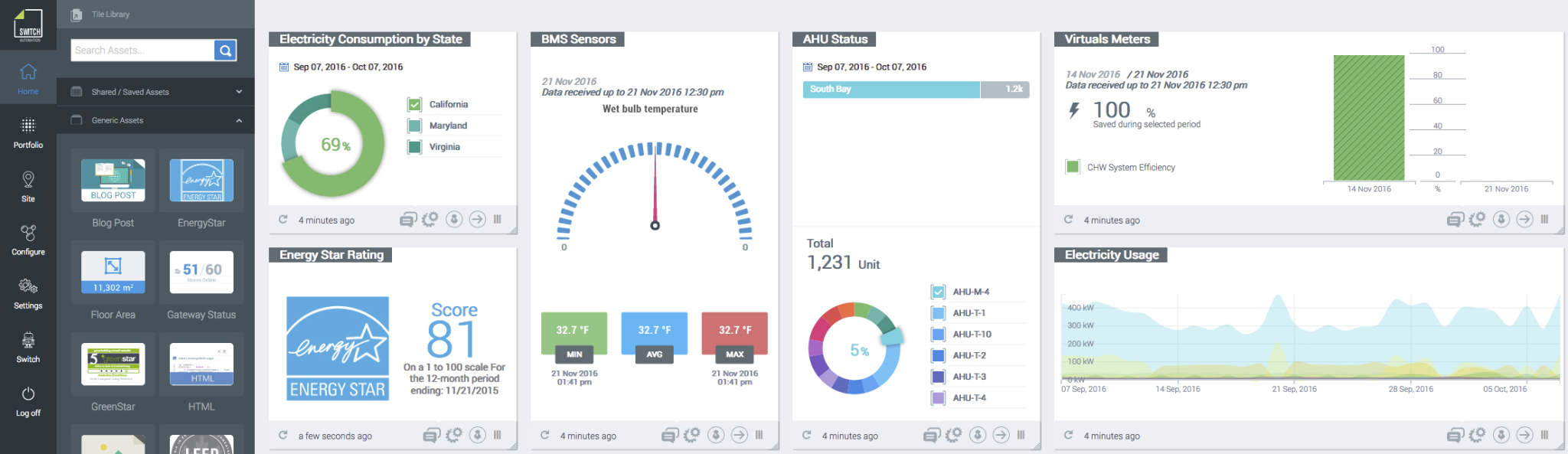
Task: Toggle the California checkbox
Action: pyautogui.click(x=415, y=104)
